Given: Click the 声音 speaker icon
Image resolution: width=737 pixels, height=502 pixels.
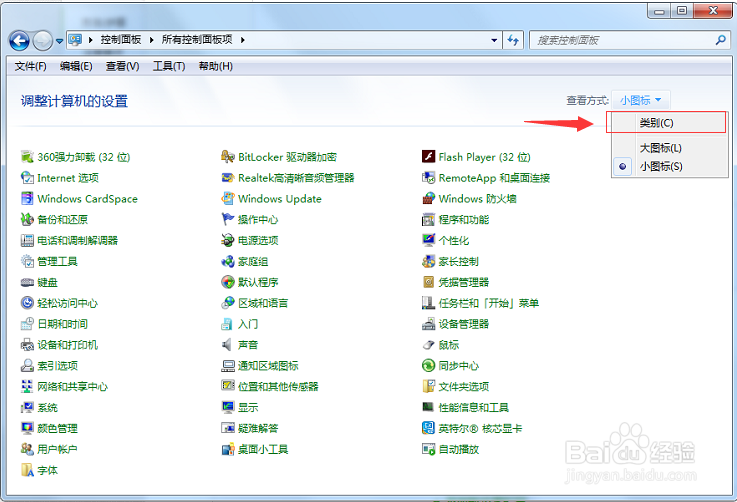Looking at the screenshot, I should (227, 345).
